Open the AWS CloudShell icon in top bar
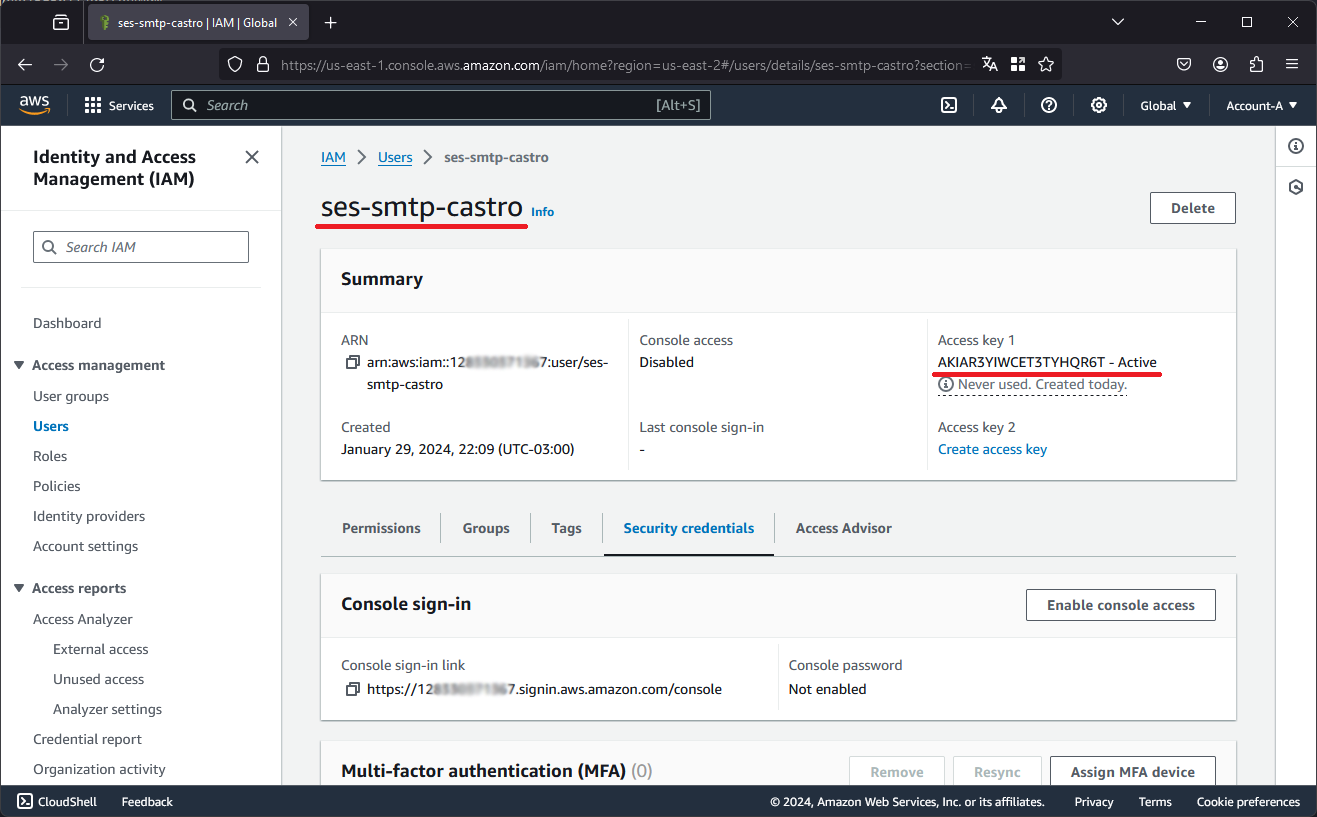 pyautogui.click(x=949, y=105)
